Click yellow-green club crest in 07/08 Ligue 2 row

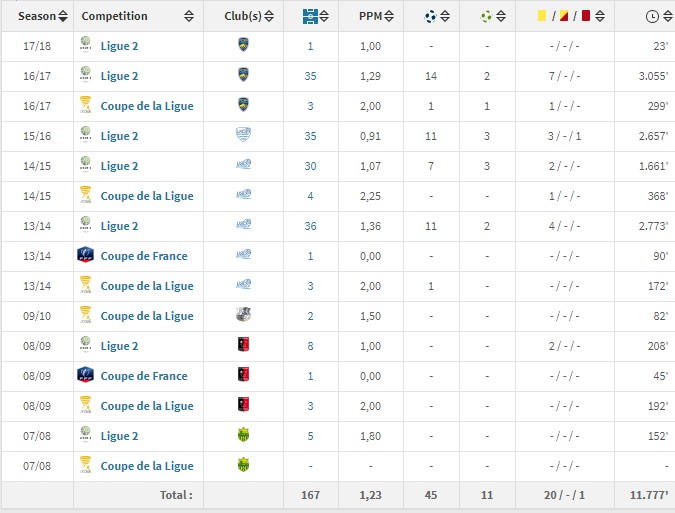(x=243, y=435)
